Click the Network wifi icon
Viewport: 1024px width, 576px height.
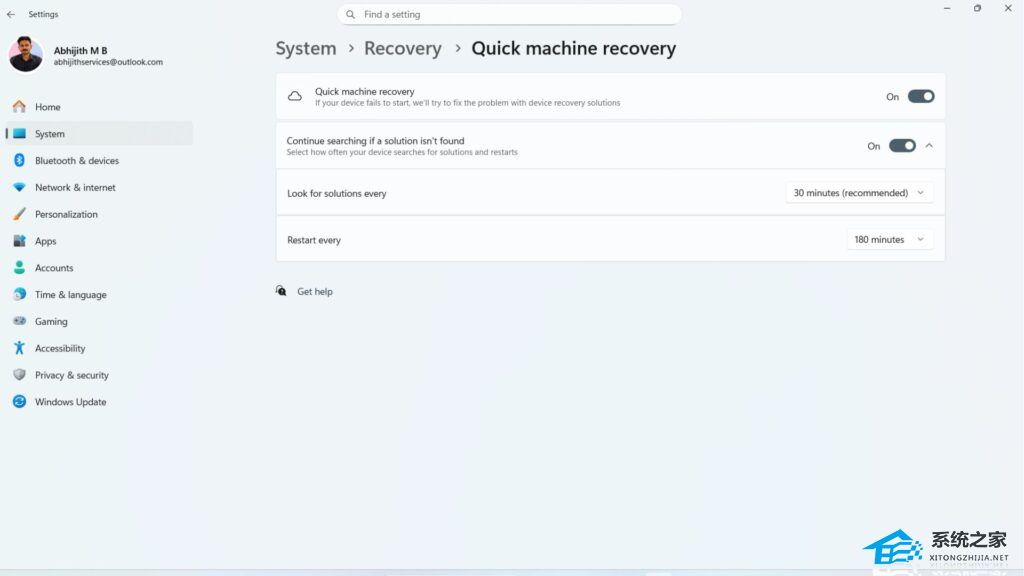19,187
